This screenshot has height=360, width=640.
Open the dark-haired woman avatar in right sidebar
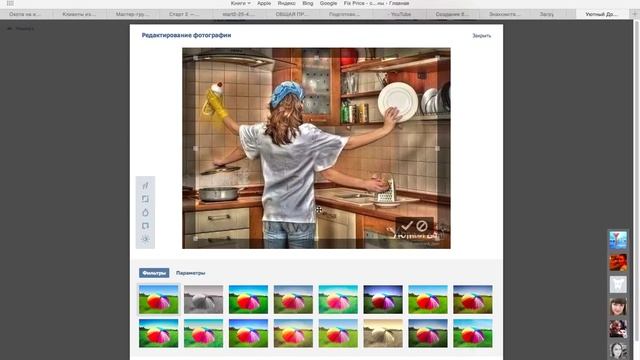coord(618,307)
